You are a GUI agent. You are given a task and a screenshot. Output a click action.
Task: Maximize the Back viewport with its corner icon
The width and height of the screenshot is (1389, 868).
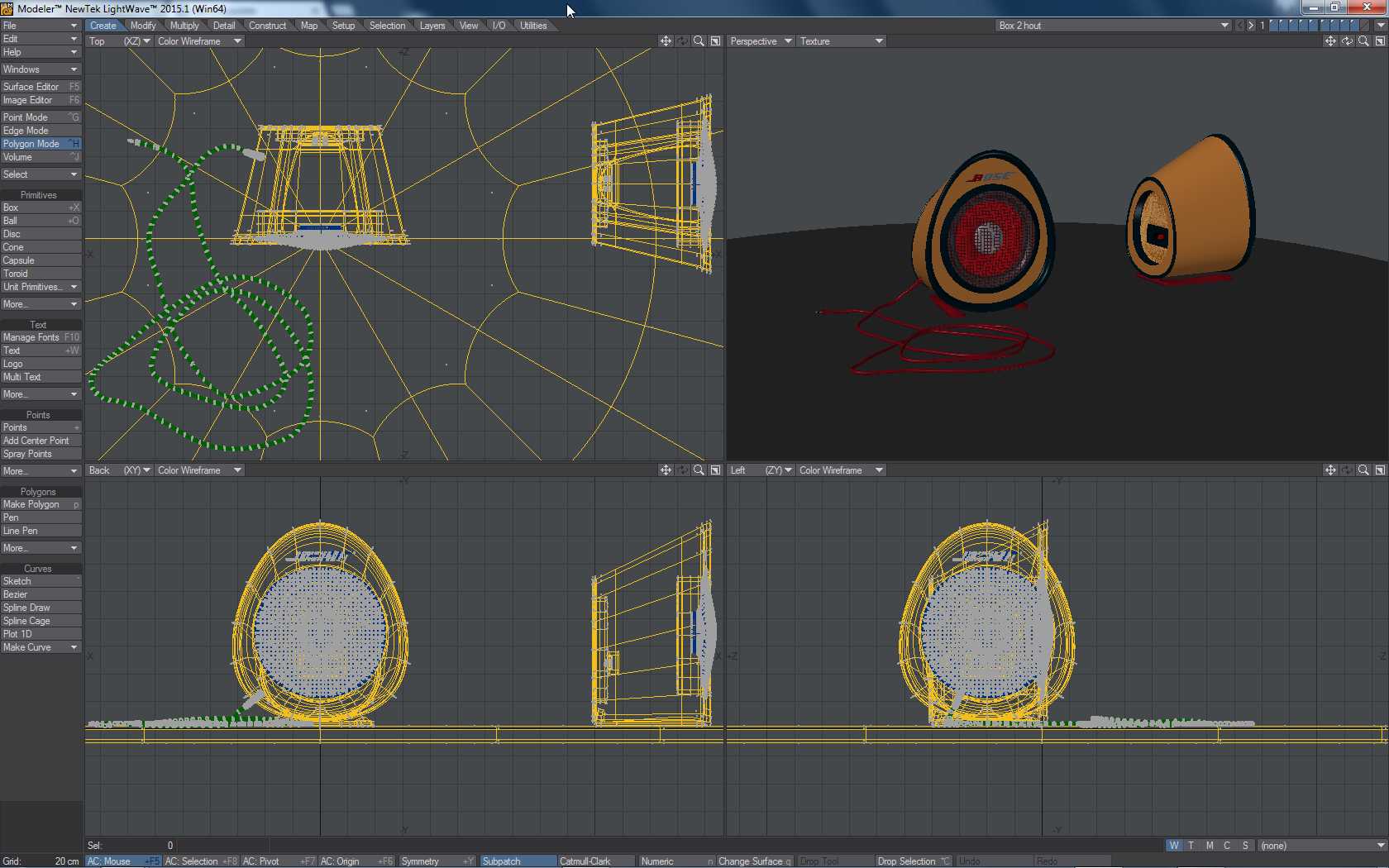[716, 470]
